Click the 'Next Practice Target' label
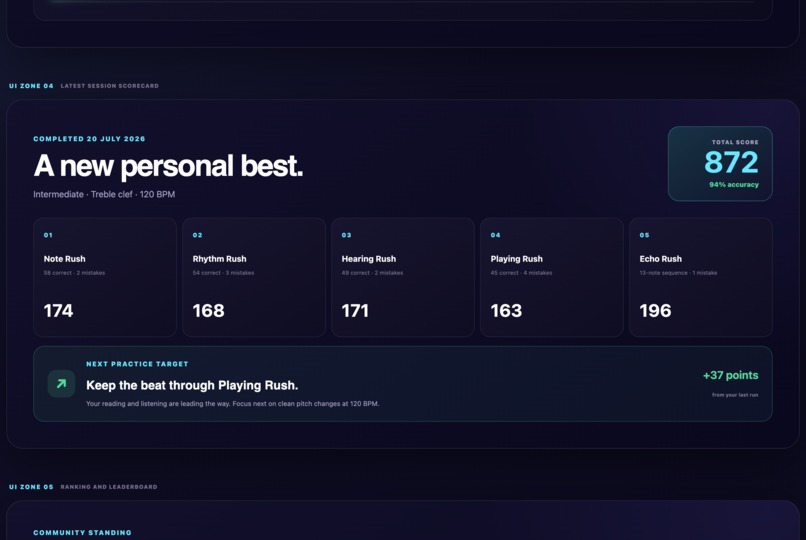 pyautogui.click(x=137, y=364)
